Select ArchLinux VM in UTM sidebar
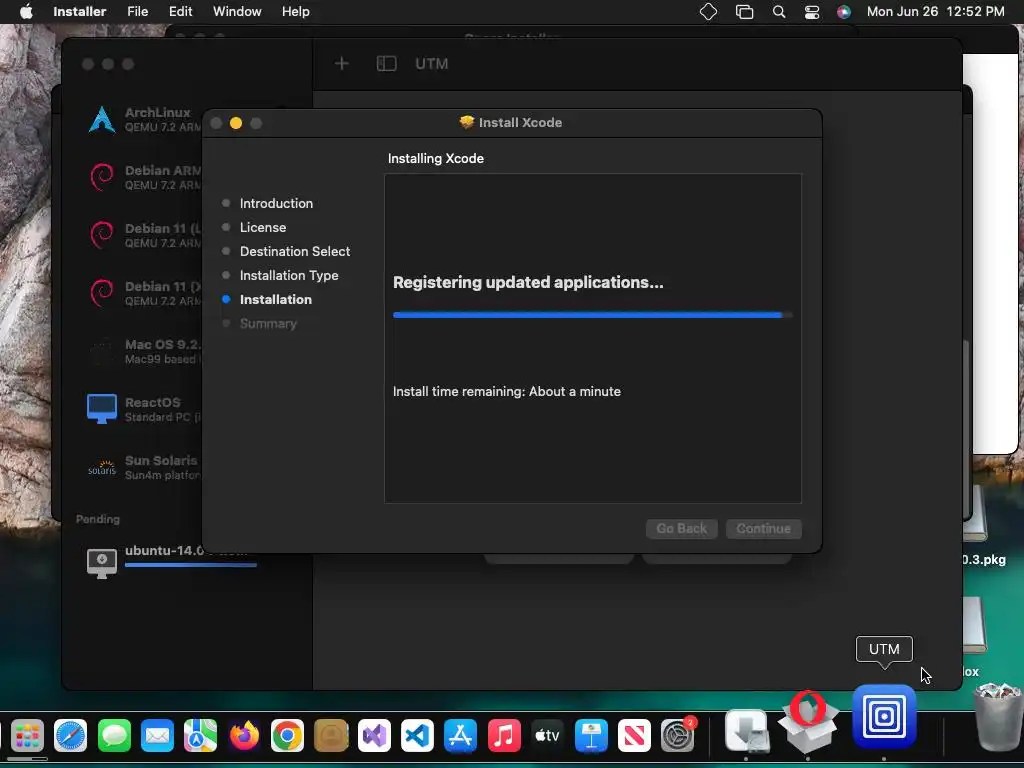Image resolution: width=1024 pixels, height=768 pixels. [145, 119]
